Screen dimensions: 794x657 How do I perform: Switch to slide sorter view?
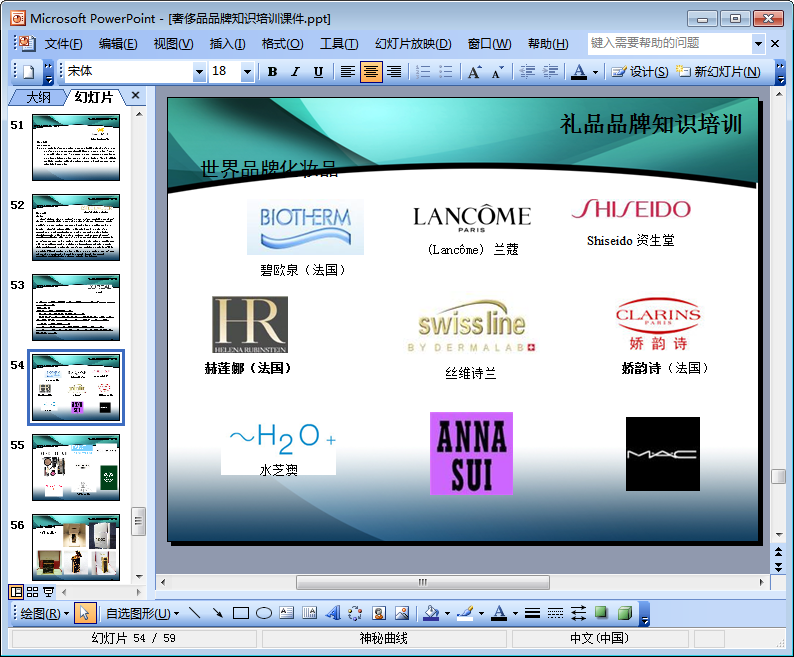coord(32,592)
